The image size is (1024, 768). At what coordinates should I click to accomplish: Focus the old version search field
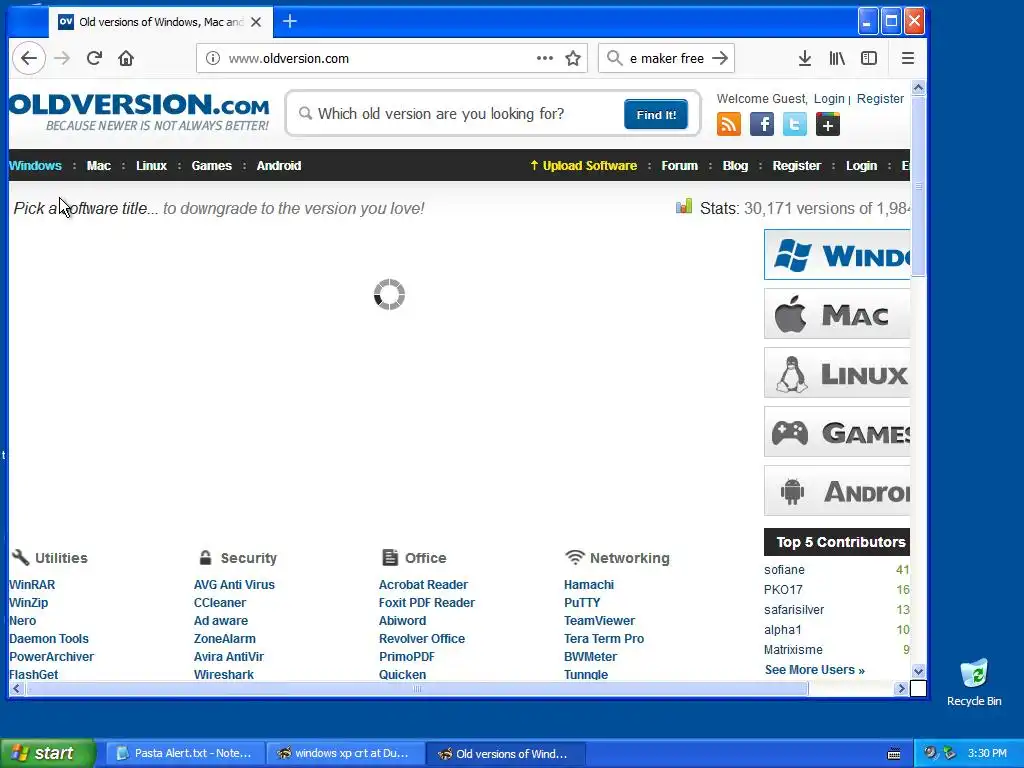pyautogui.click(x=457, y=114)
